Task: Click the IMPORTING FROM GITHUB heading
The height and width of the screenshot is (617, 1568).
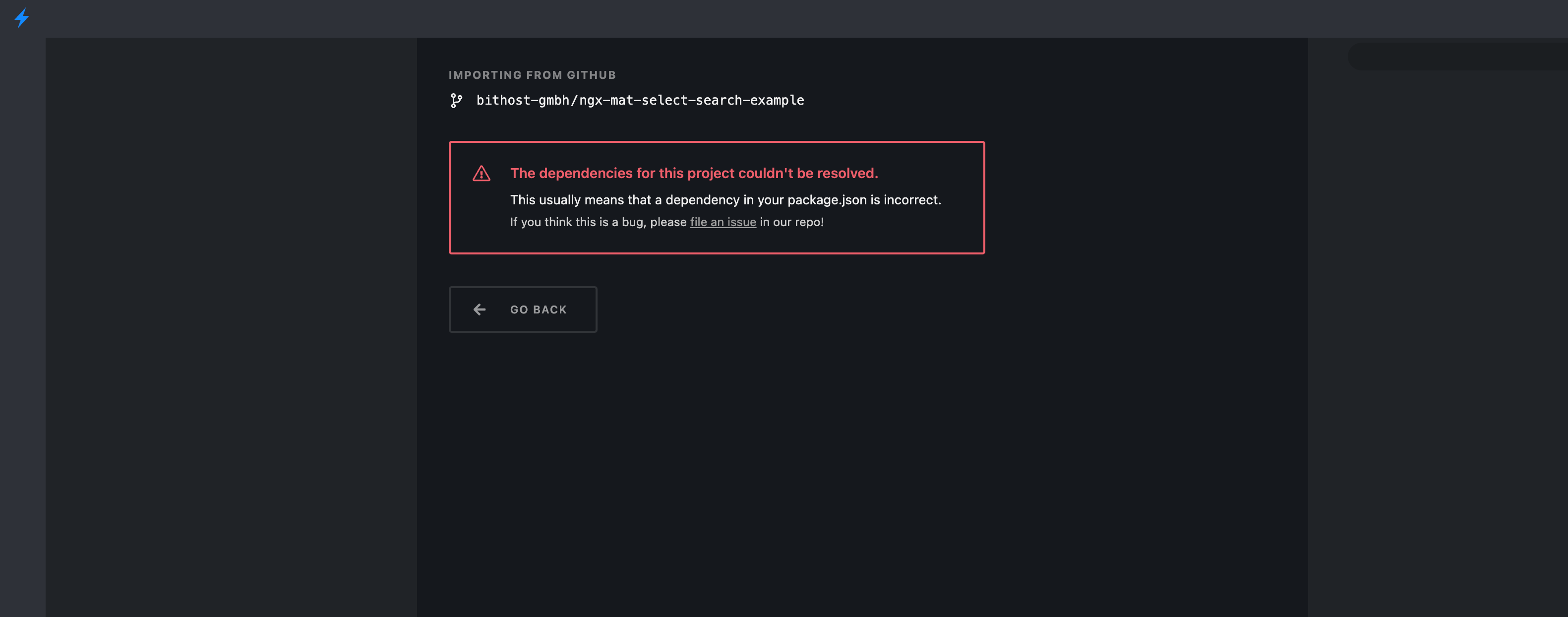Action: 532,75
